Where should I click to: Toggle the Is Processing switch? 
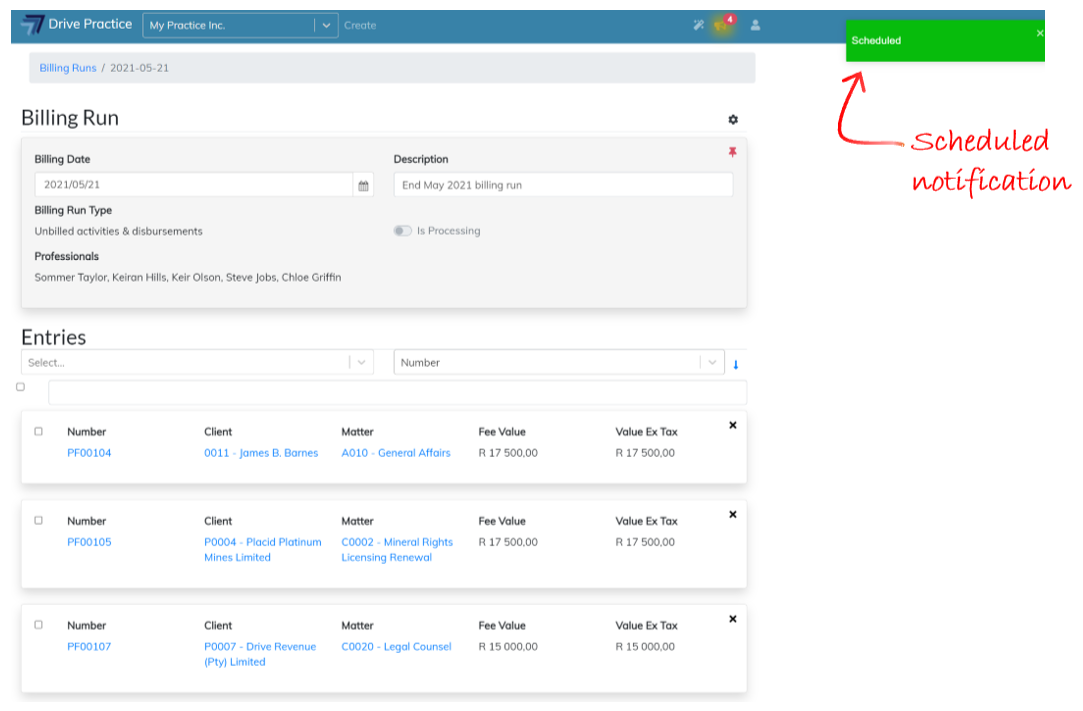(x=402, y=231)
